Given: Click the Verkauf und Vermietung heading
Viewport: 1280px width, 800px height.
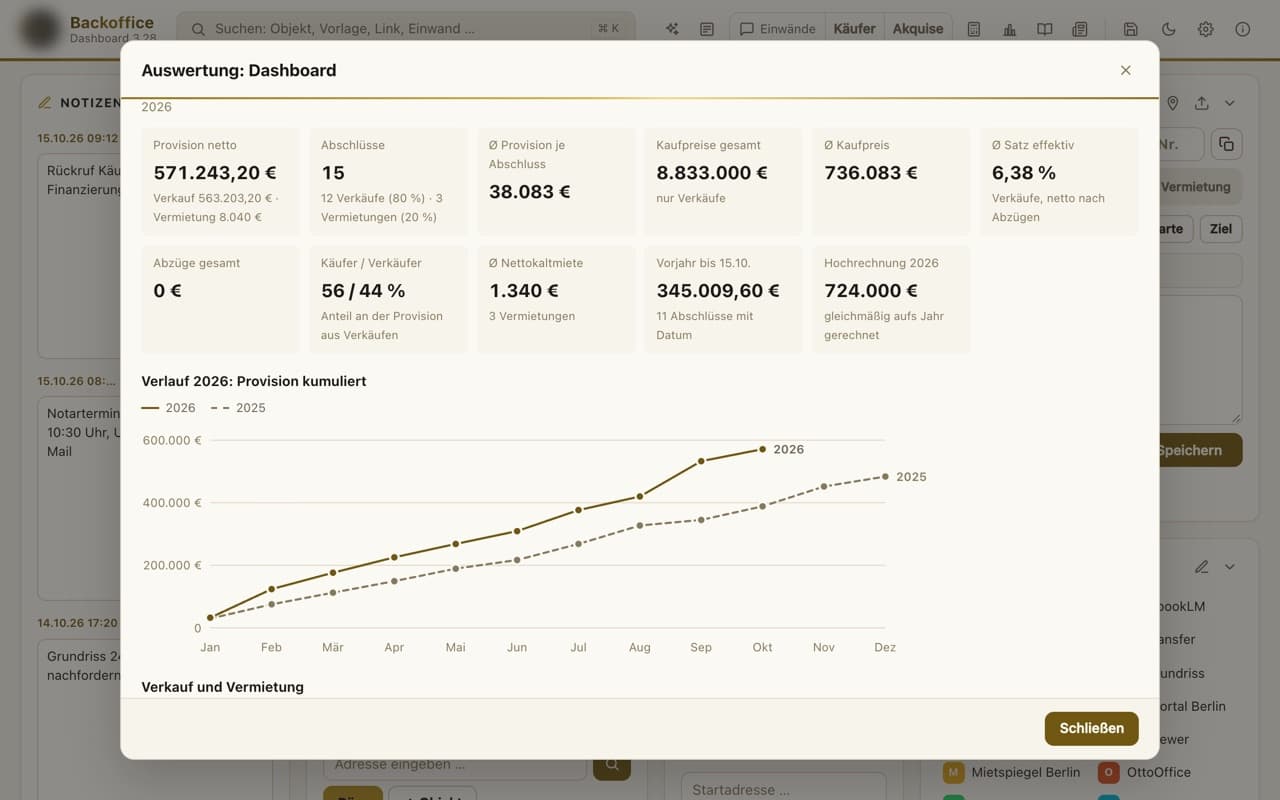Looking at the screenshot, I should point(223,687).
